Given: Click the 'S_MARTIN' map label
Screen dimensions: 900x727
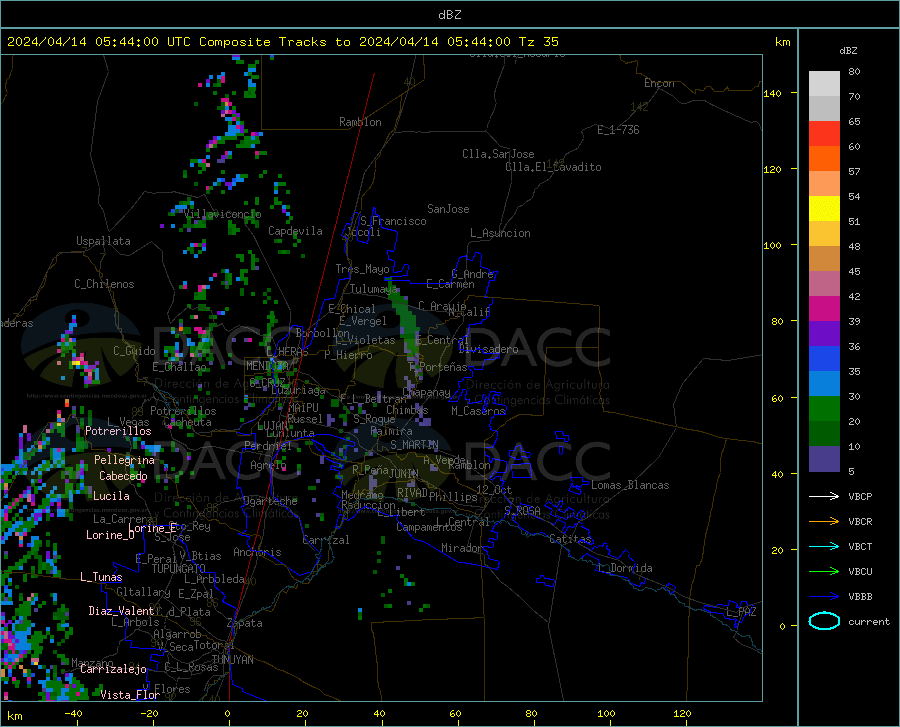Looking at the screenshot, I should coord(414,445).
